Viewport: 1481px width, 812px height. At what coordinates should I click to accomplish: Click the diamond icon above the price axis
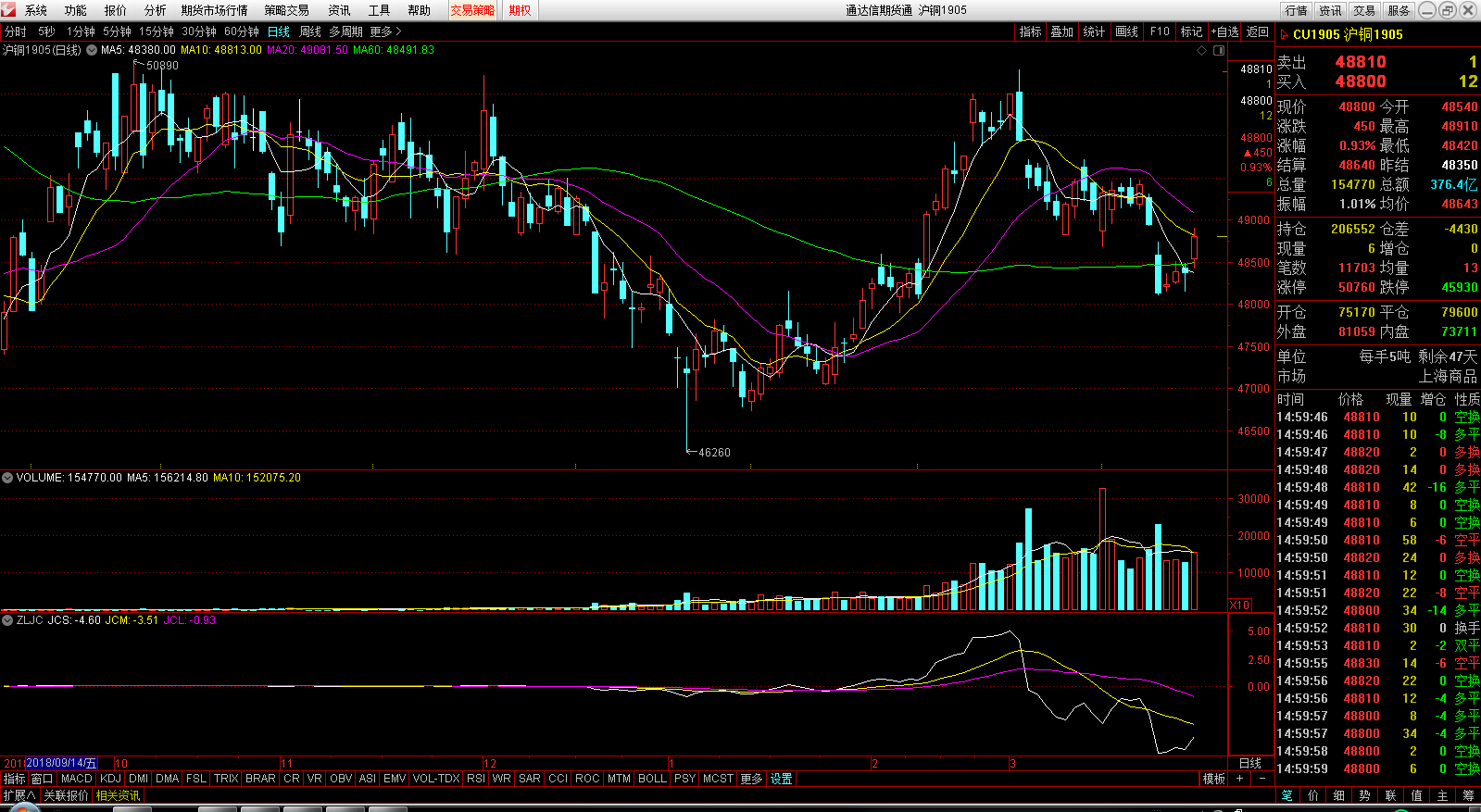[x=1202, y=51]
